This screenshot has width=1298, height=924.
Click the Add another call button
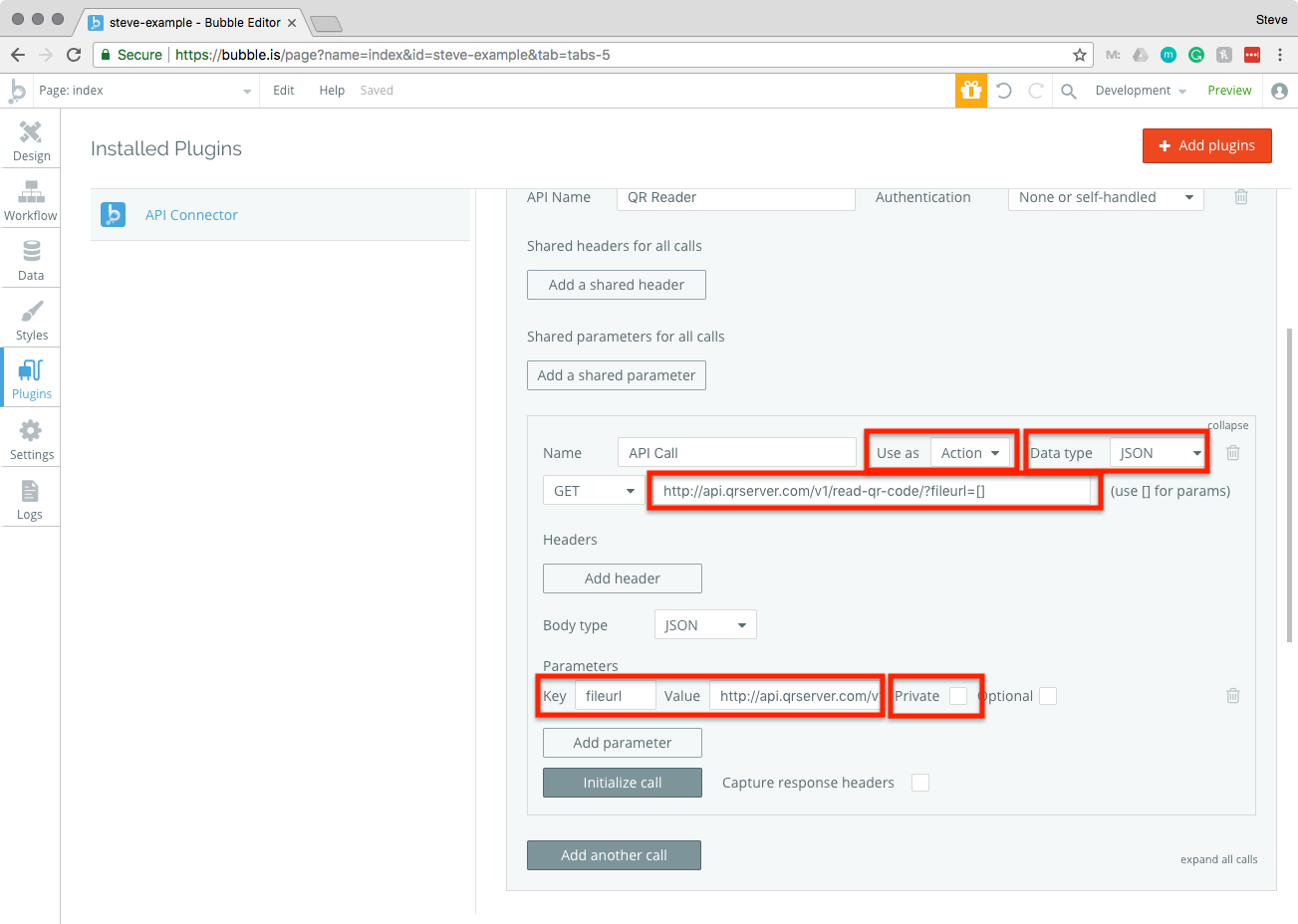click(614, 855)
